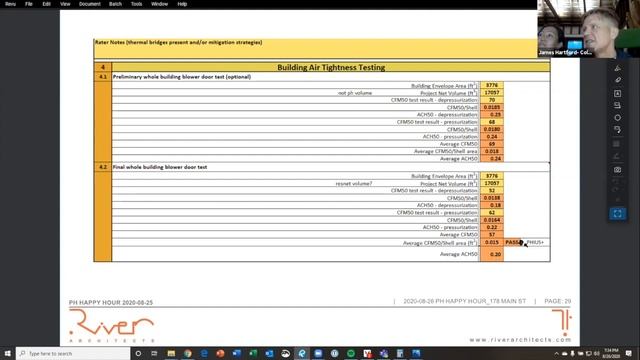The width and height of the screenshot is (640, 360).
Task: Click the 'Building Air Tightness Testing' heading
Action: pyautogui.click(x=331, y=67)
